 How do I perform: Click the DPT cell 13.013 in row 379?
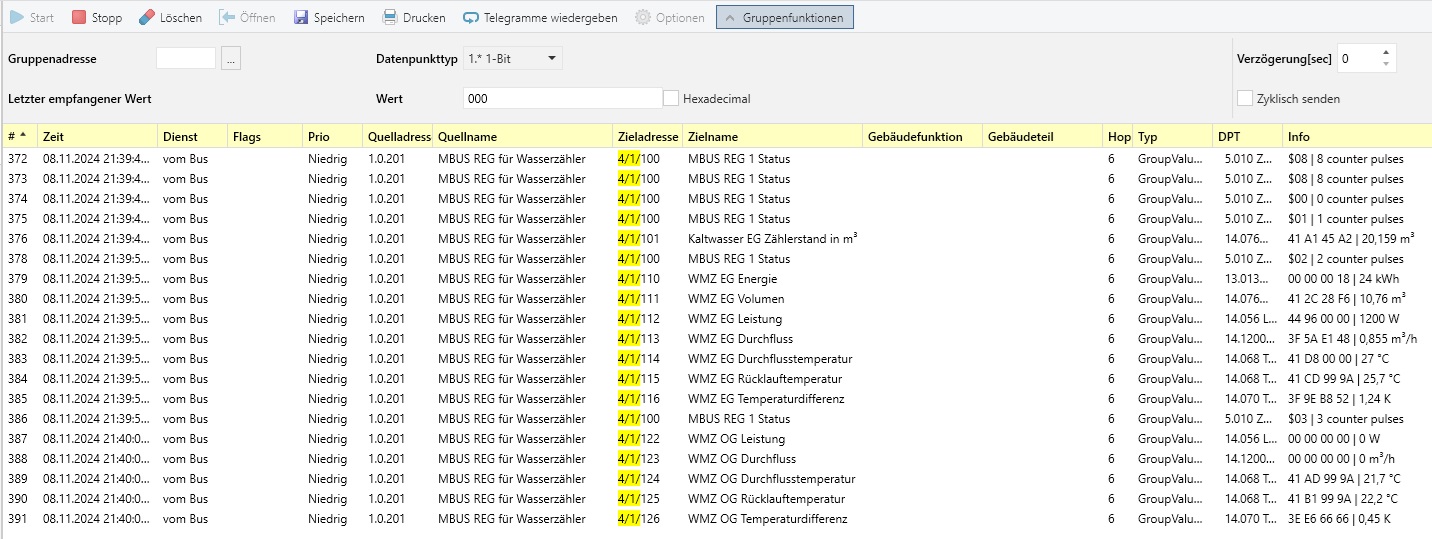1247,279
